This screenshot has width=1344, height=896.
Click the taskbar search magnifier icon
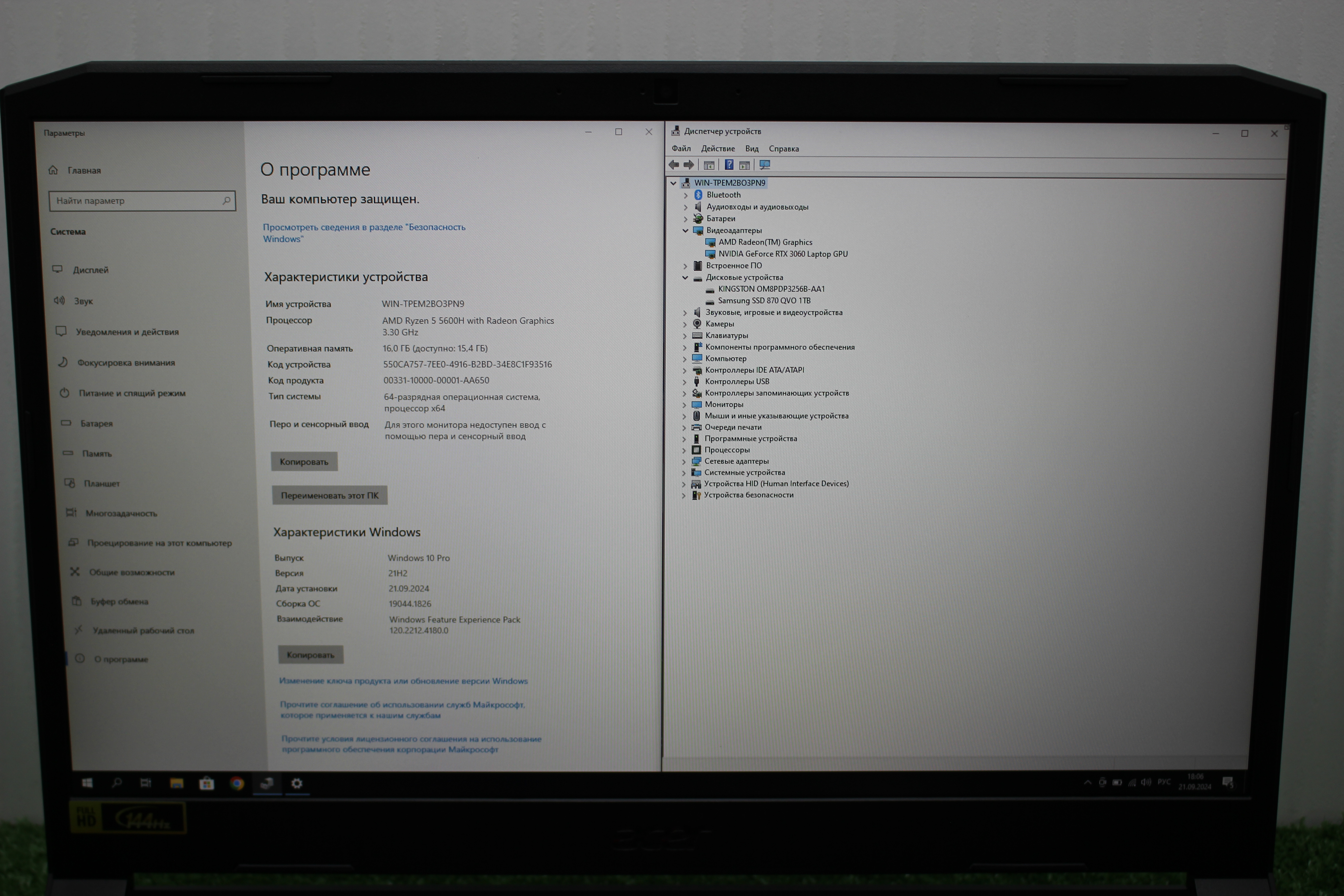coord(117,783)
